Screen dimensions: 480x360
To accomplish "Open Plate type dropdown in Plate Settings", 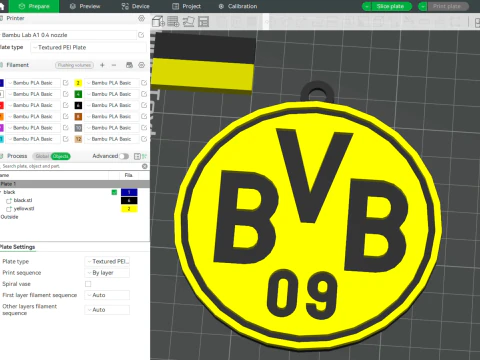I will click(x=107, y=261).
